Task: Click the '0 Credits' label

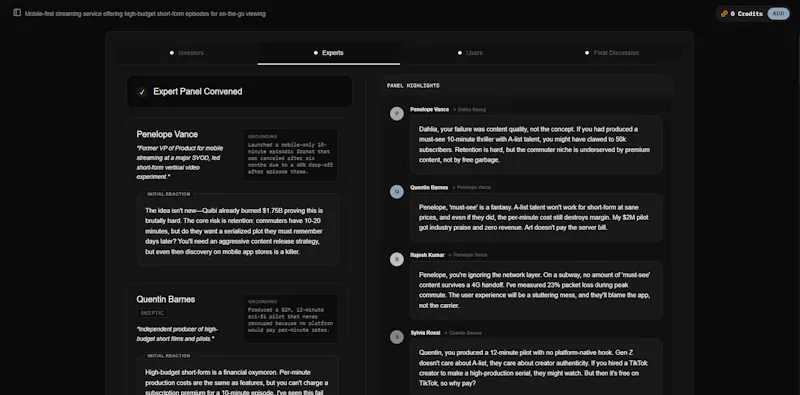Action: point(746,14)
